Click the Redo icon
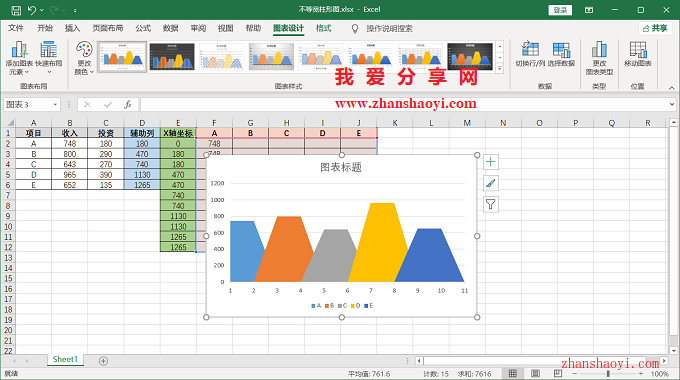 pos(54,10)
